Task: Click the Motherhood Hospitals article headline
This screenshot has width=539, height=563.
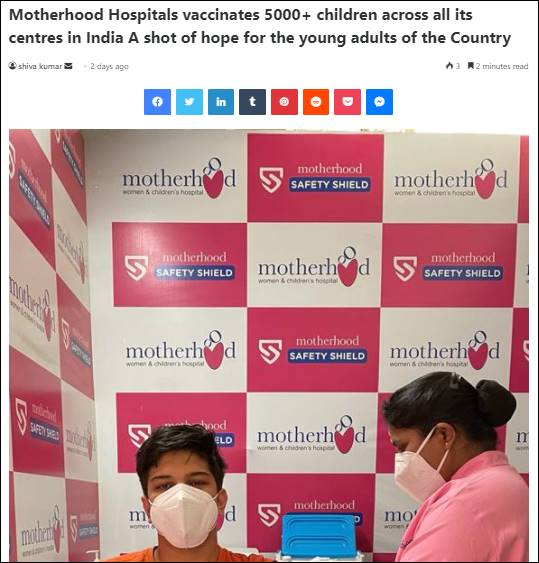Action: tap(259, 26)
